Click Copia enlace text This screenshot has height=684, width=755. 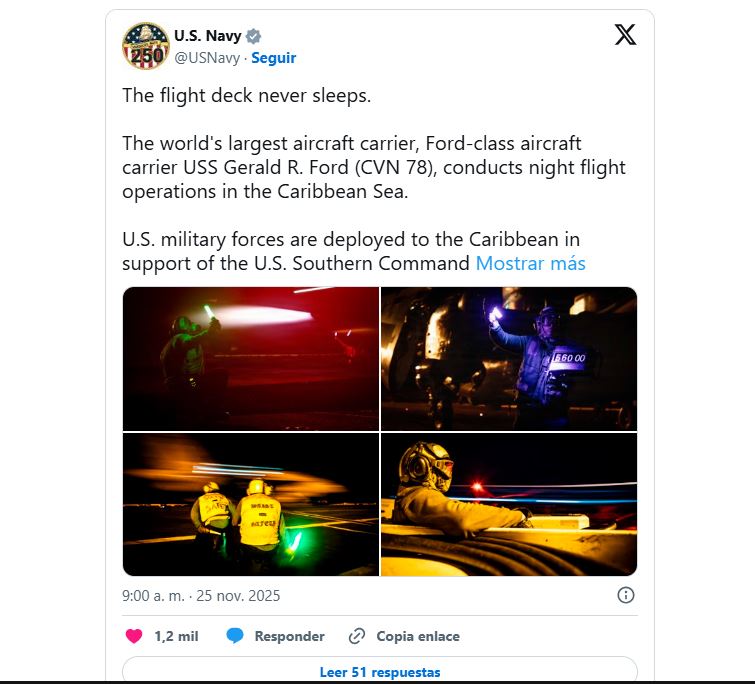(x=418, y=636)
